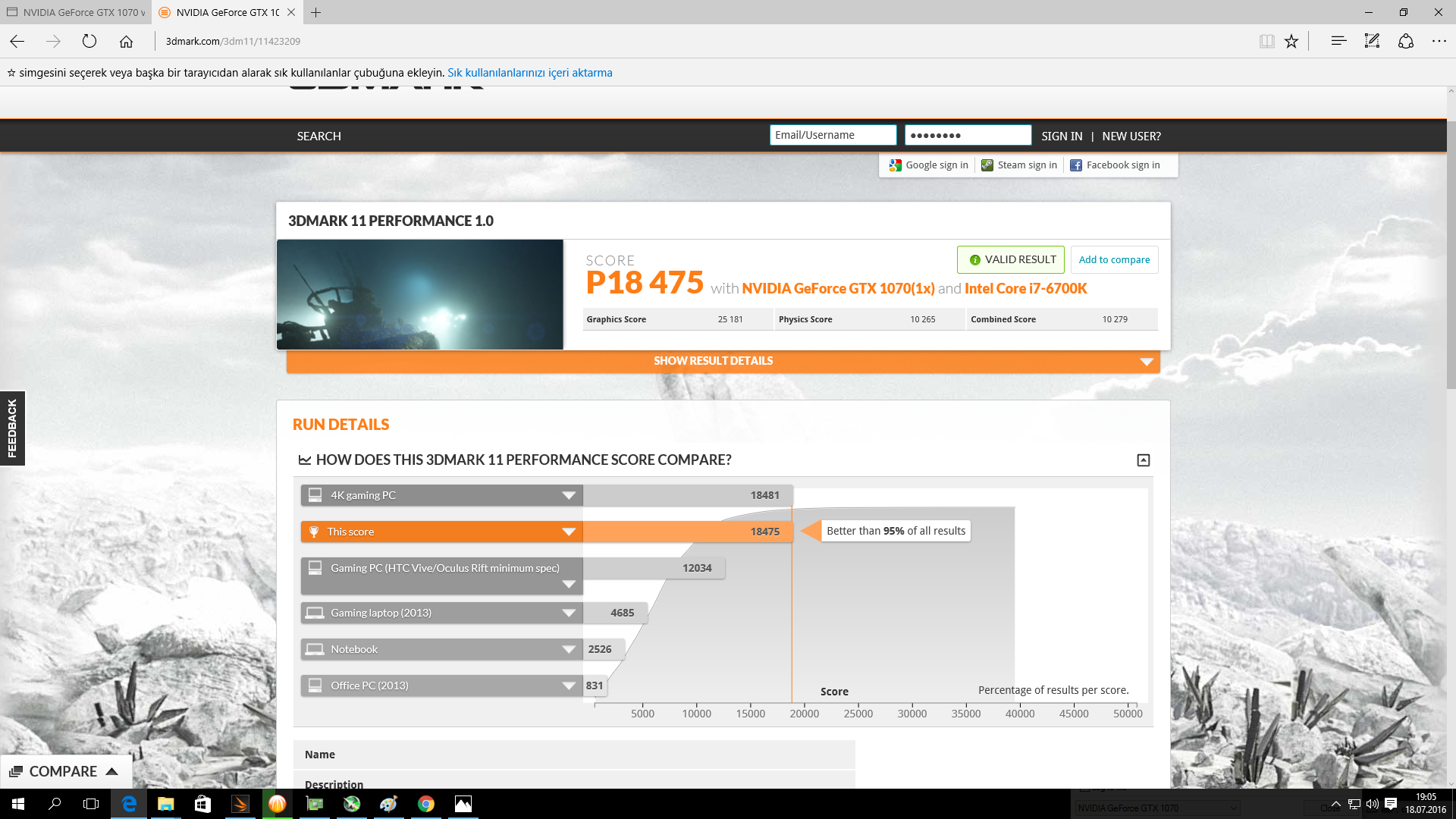Click the Office PC (2013) icon
This screenshot has width=1456, height=819.
coord(315,686)
